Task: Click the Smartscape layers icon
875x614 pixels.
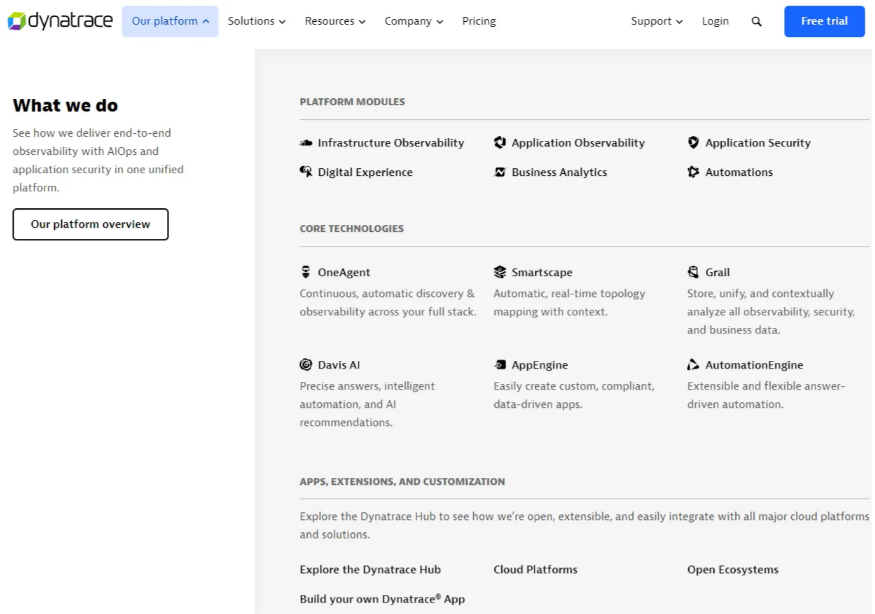Action: pos(499,272)
